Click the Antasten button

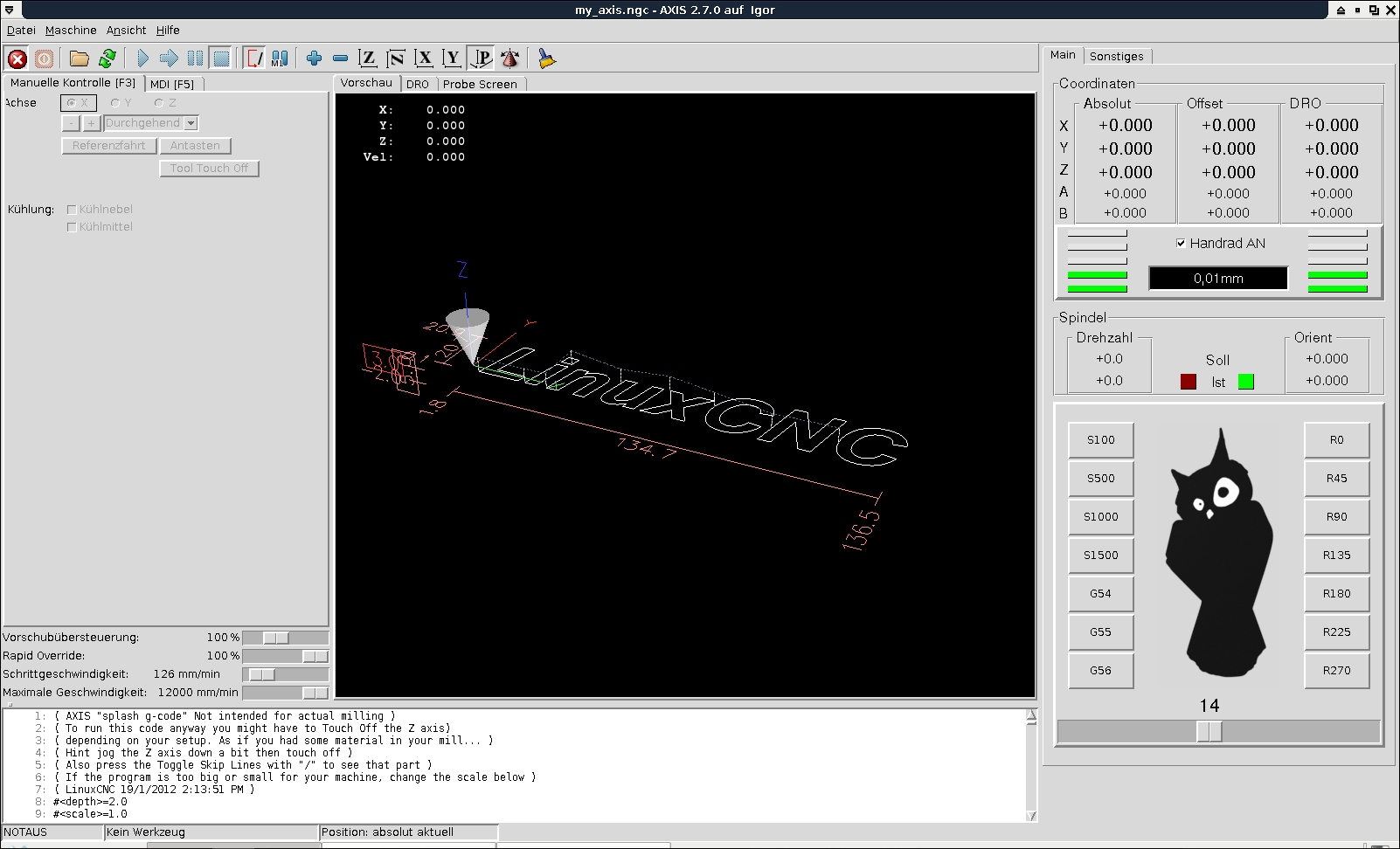point(195,146)
